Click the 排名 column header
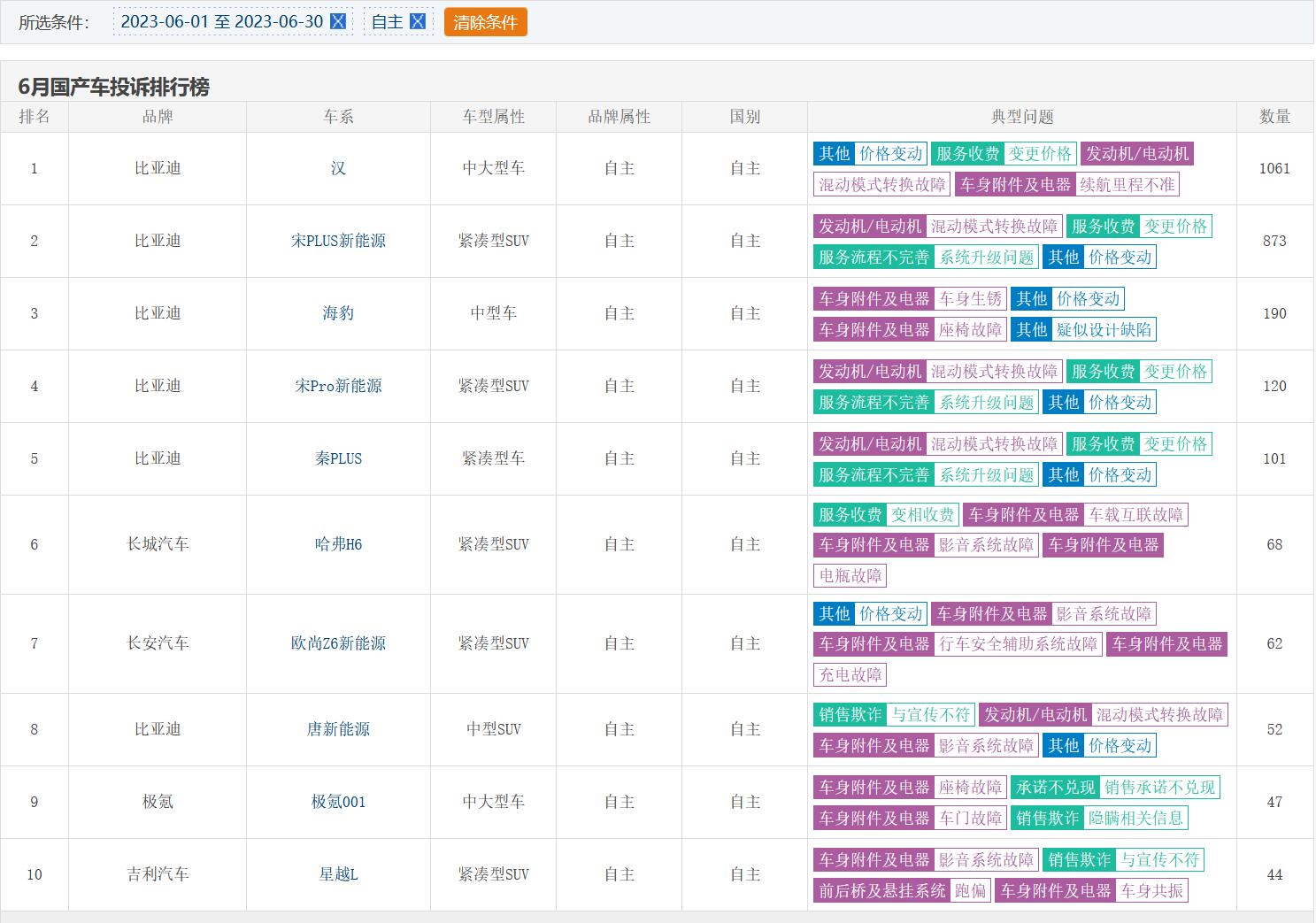Image resolution: width=1316 pixels, height=923 pixels. coord(35,117)
